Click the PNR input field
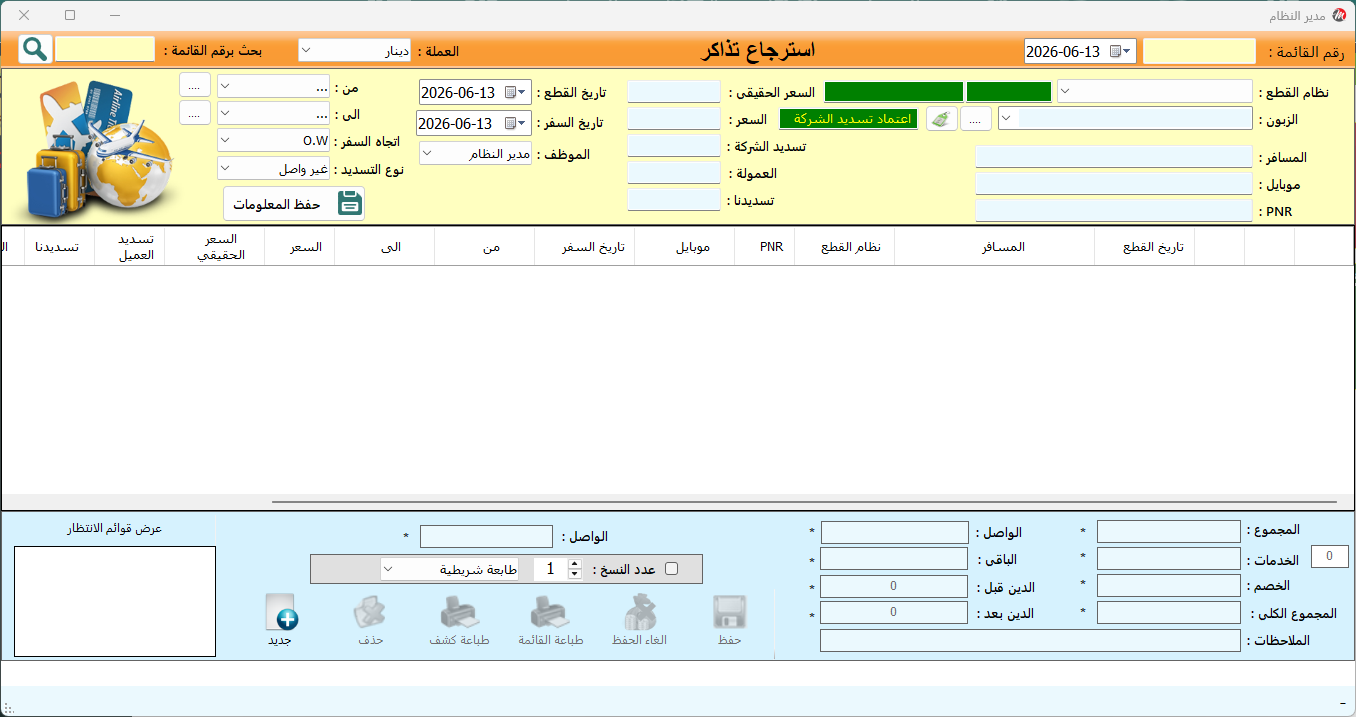 click(1113, 211)
